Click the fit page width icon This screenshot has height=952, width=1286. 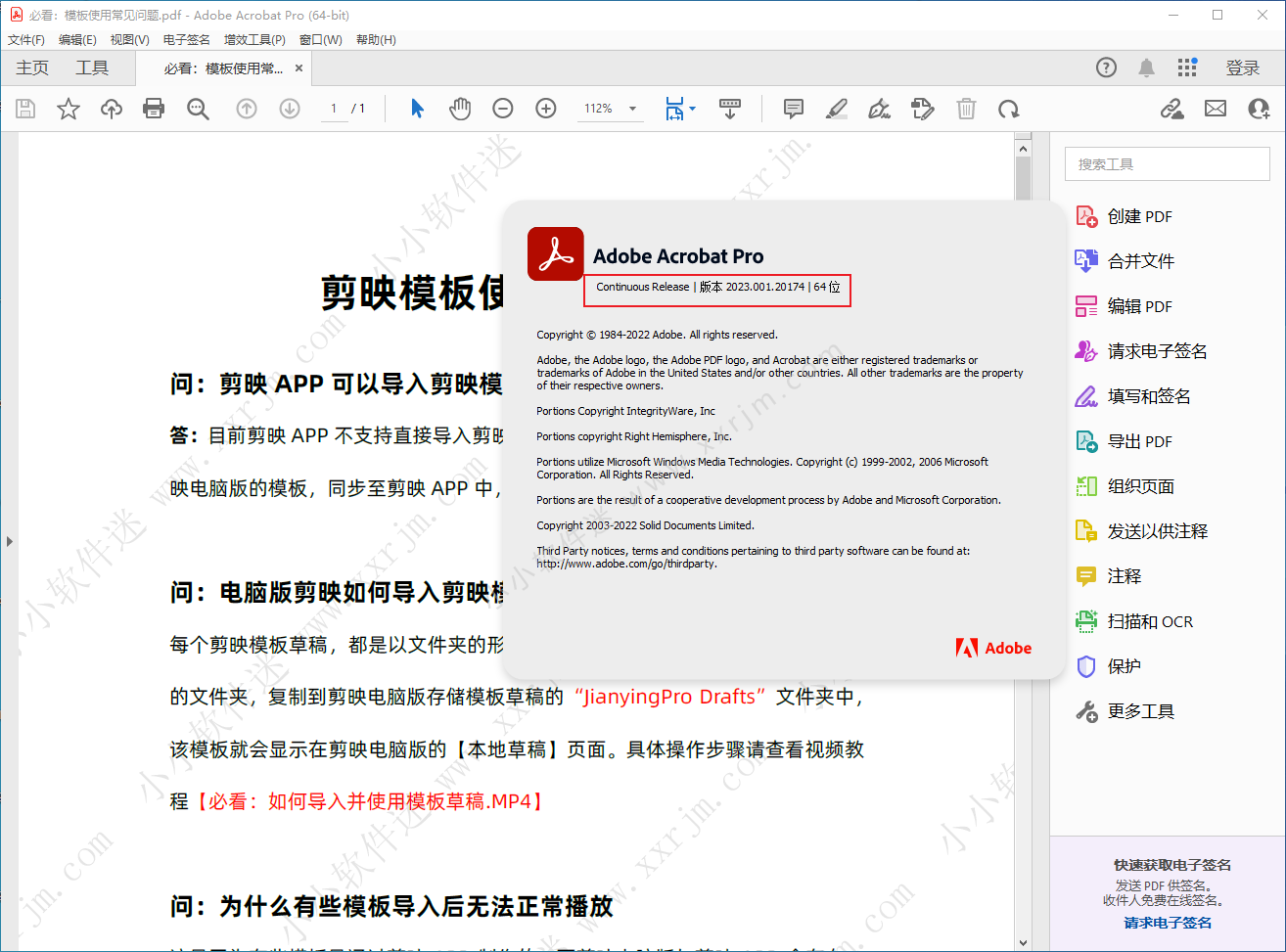point(674,109)
